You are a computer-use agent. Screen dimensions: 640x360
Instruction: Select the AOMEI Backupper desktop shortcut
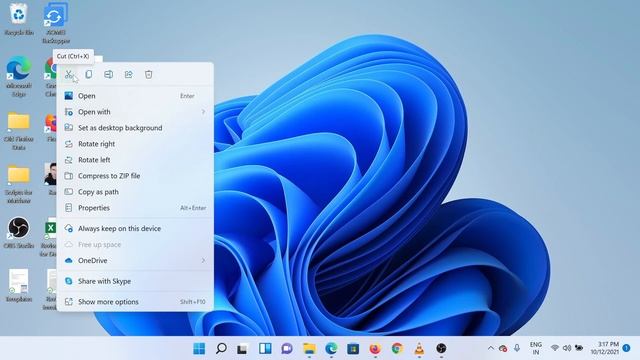pyautogui.click(x=56, y=23)
